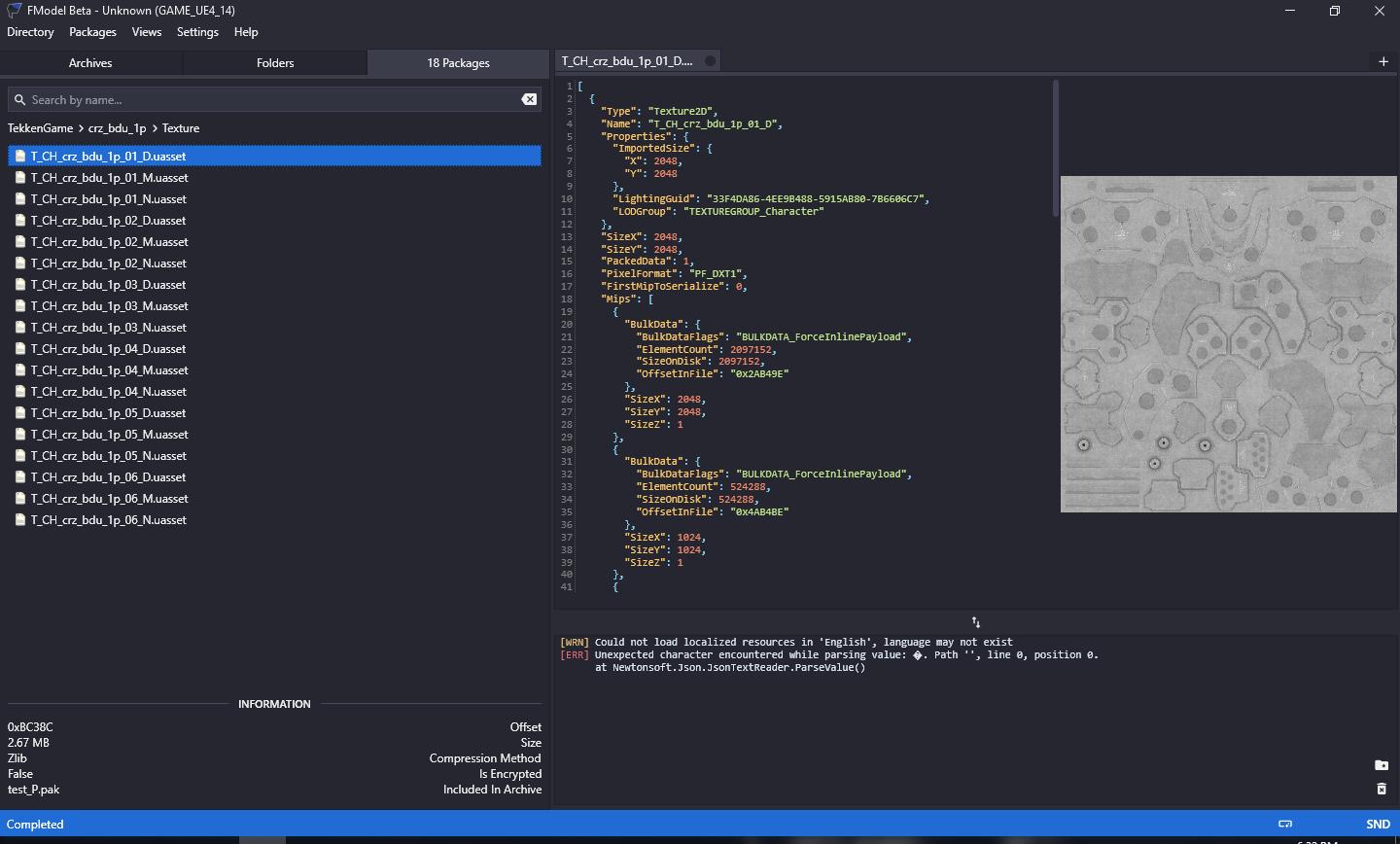This screenshot has height=844, width=1400.
Task: Open the Texture breadcrumb dropdown
Action: pos(181,127)
